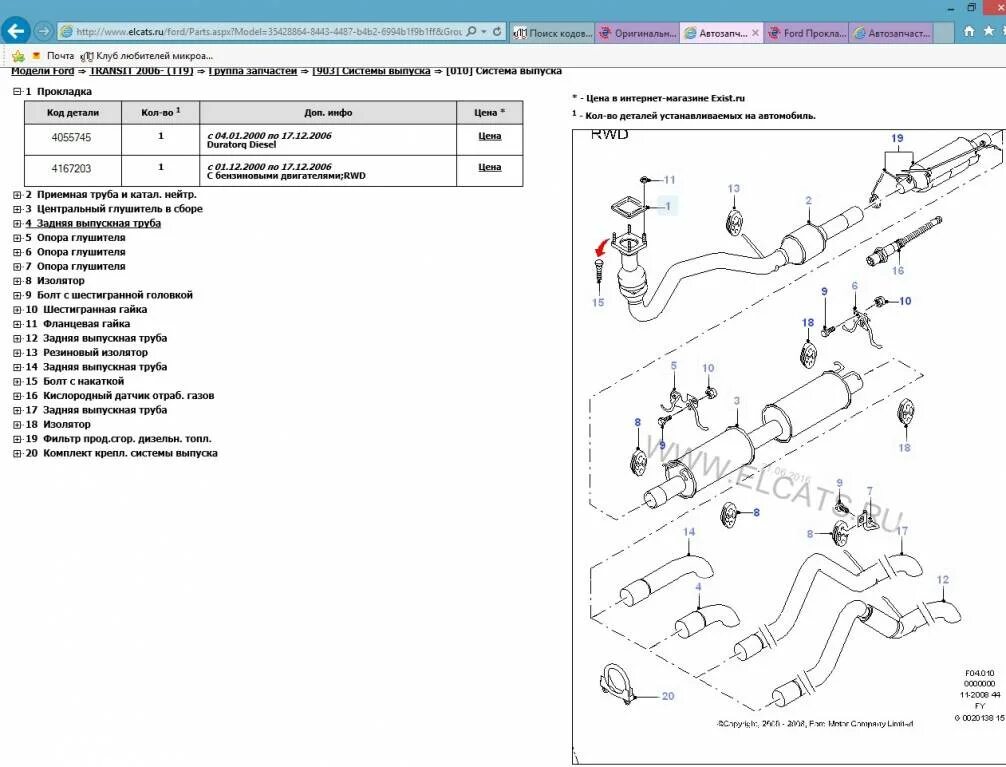Follow the TRANSIT 2006- (TT9) breadcrumb link
Image resolution: width=1006 pixels, height=767 pixels.
(x=141, y=71)
